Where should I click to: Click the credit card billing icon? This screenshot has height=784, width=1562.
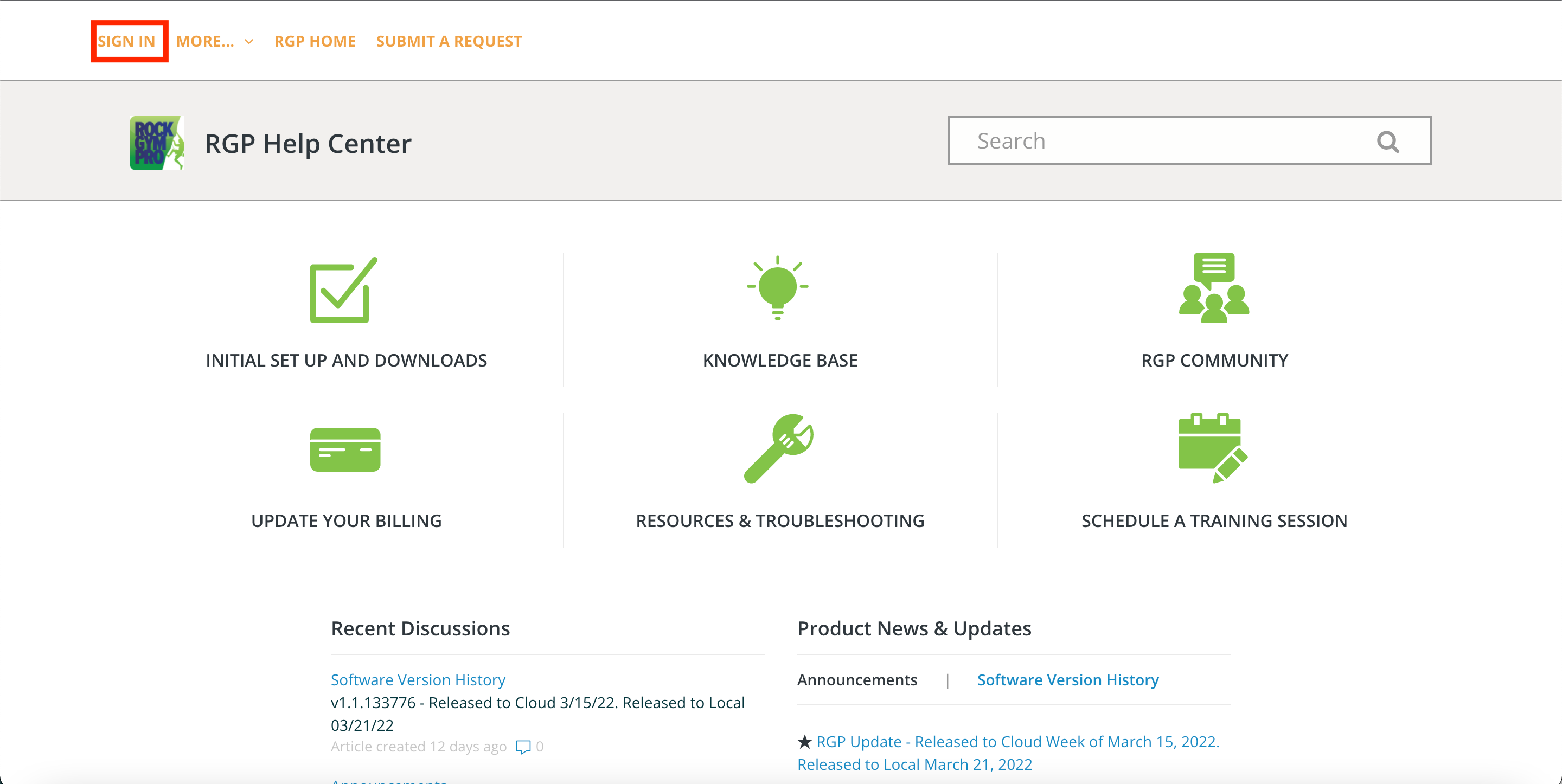[x=345, y=449]
